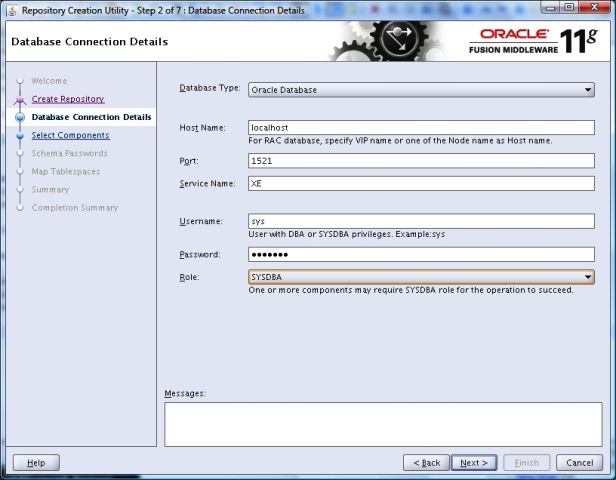This screenshot has width=616, height=480.
Task: Click the Host Name input field
Action: [421, 128]
